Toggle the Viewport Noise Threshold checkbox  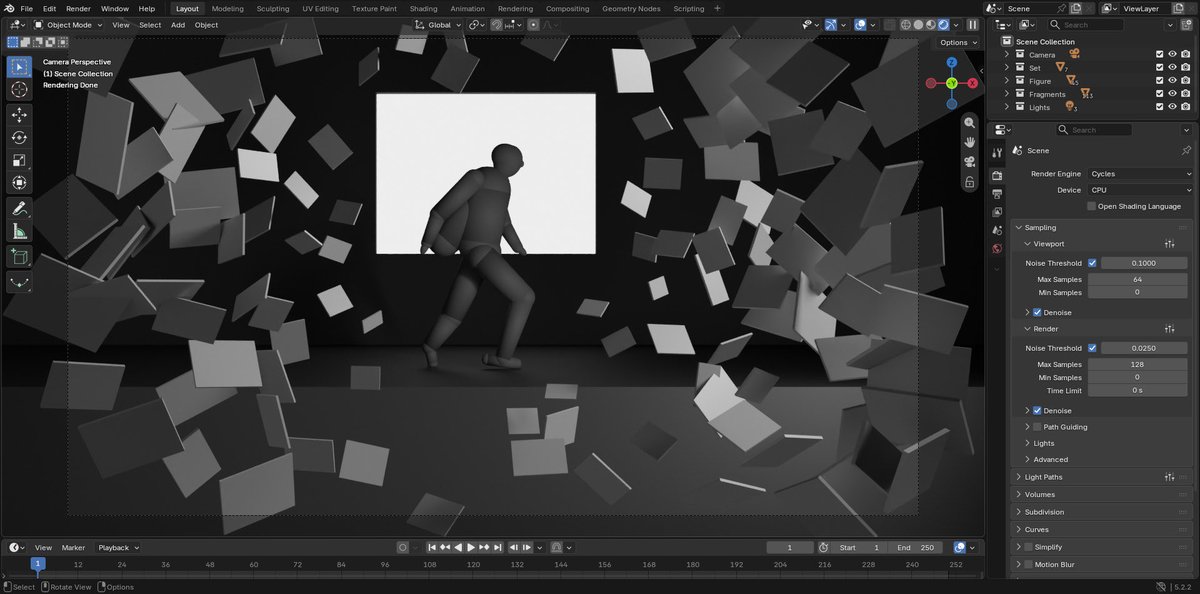tap(1092, 263)
